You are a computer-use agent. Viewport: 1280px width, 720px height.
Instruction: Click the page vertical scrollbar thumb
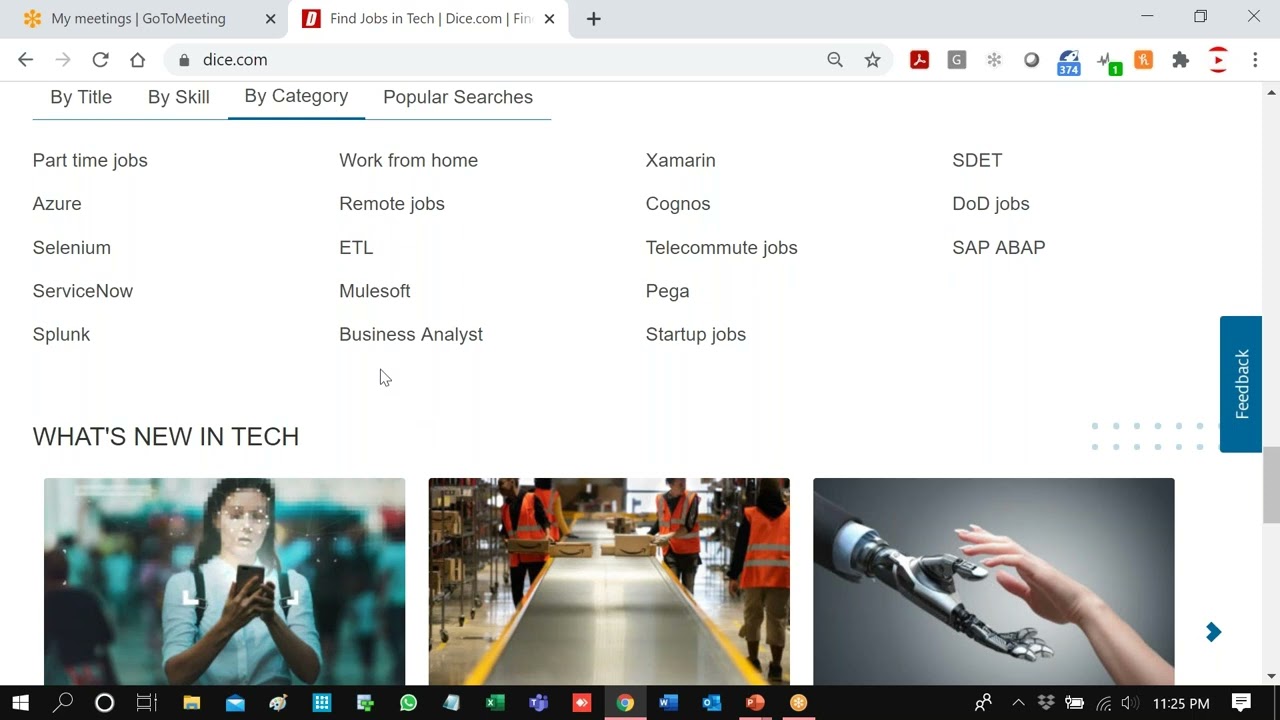(1271, 485)
